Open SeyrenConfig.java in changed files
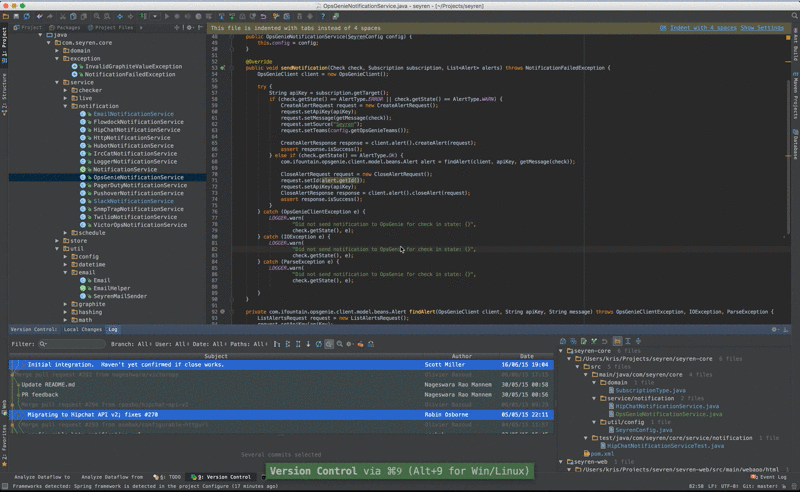Image resolution: width=800 pixels, height=492 pixels. tap(643, 430)
